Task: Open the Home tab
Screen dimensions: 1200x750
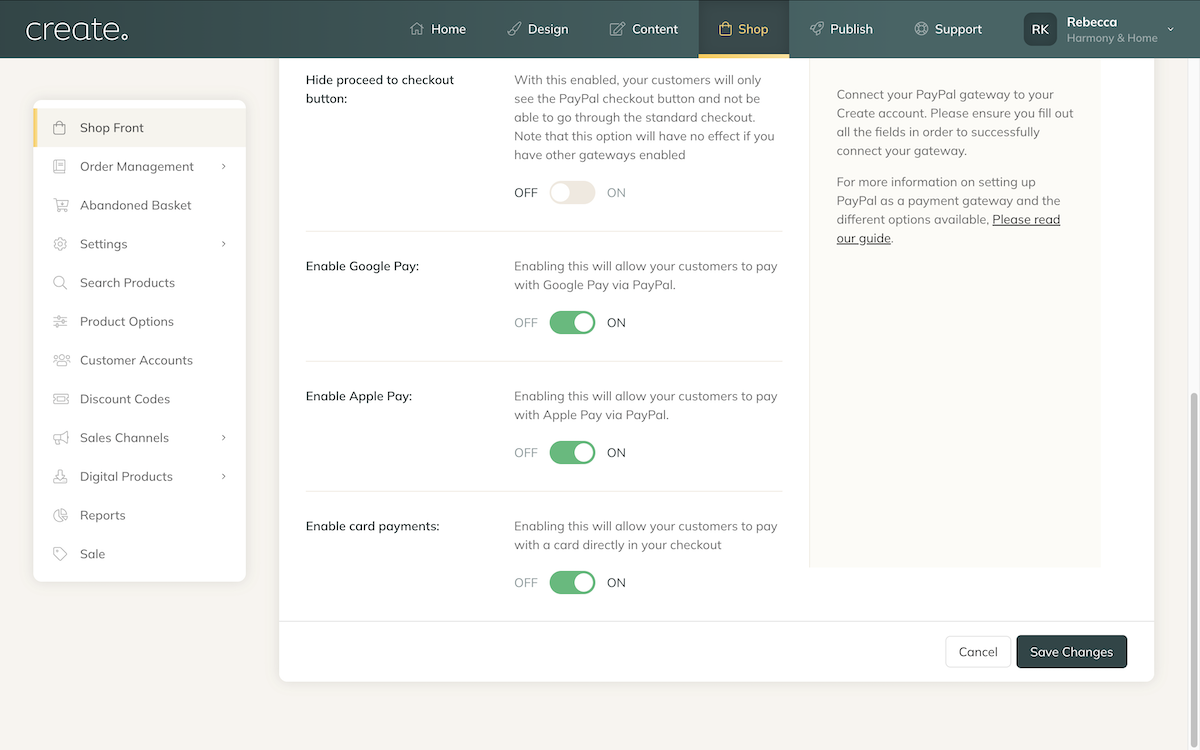Action: (438, 29)
